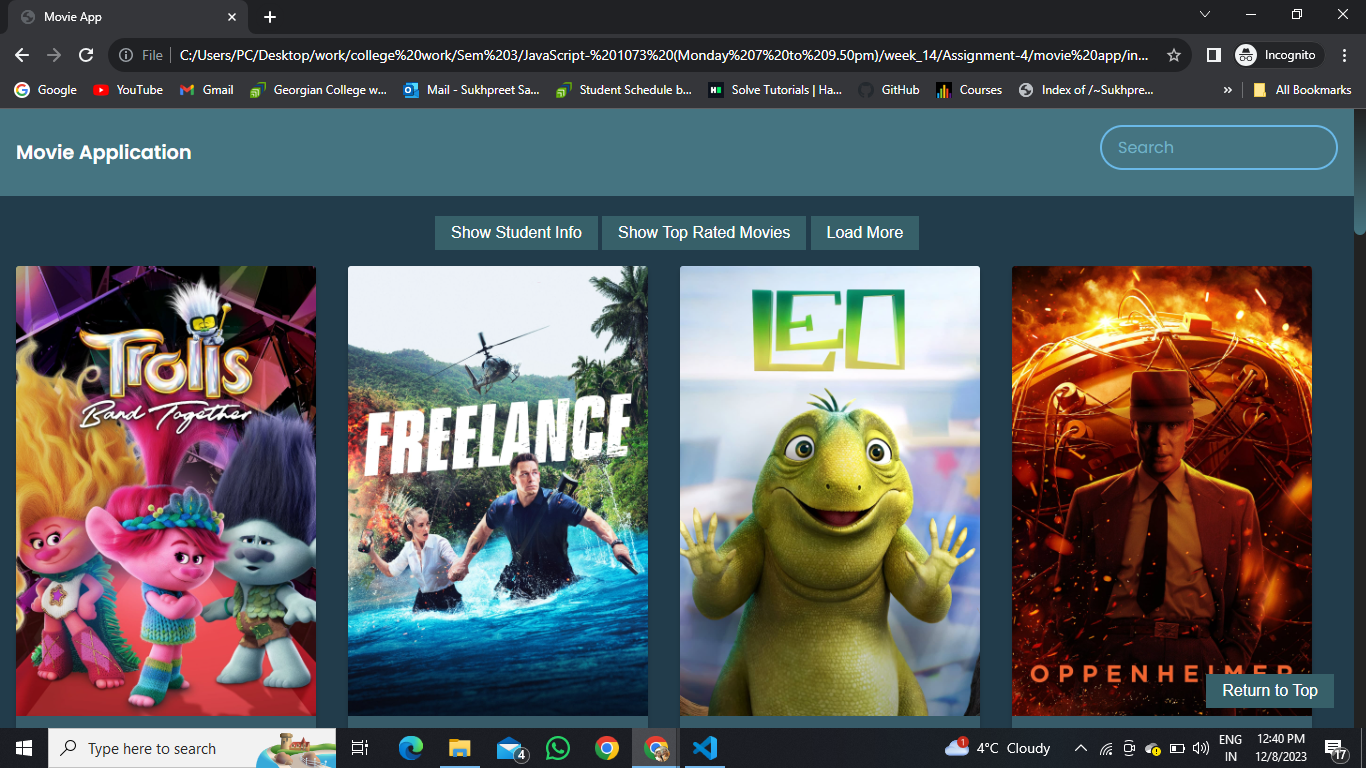The image size is (1366, 768).
Task: Open the YouTube bookmark
Action: point(128,90)
